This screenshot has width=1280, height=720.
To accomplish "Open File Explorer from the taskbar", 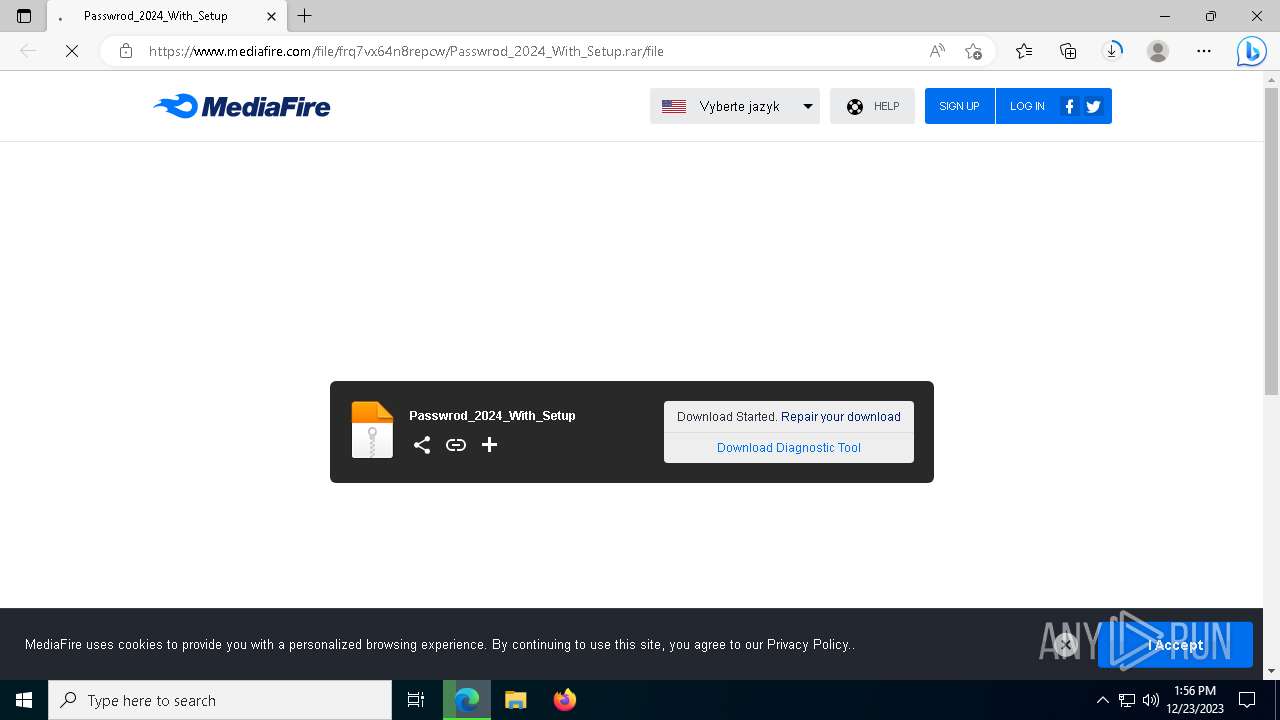I will (516, 700).
